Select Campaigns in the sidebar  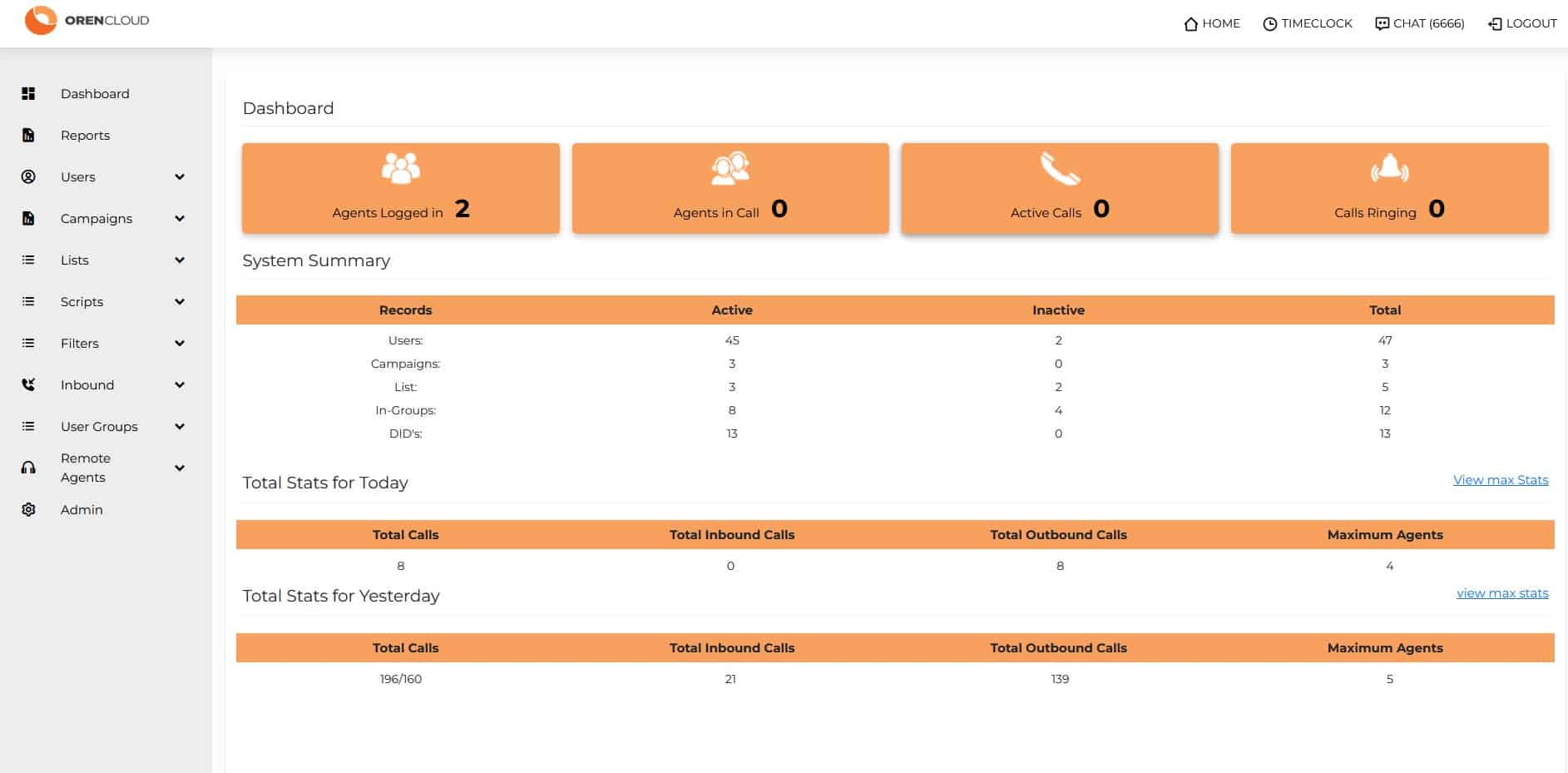(96, 219)
